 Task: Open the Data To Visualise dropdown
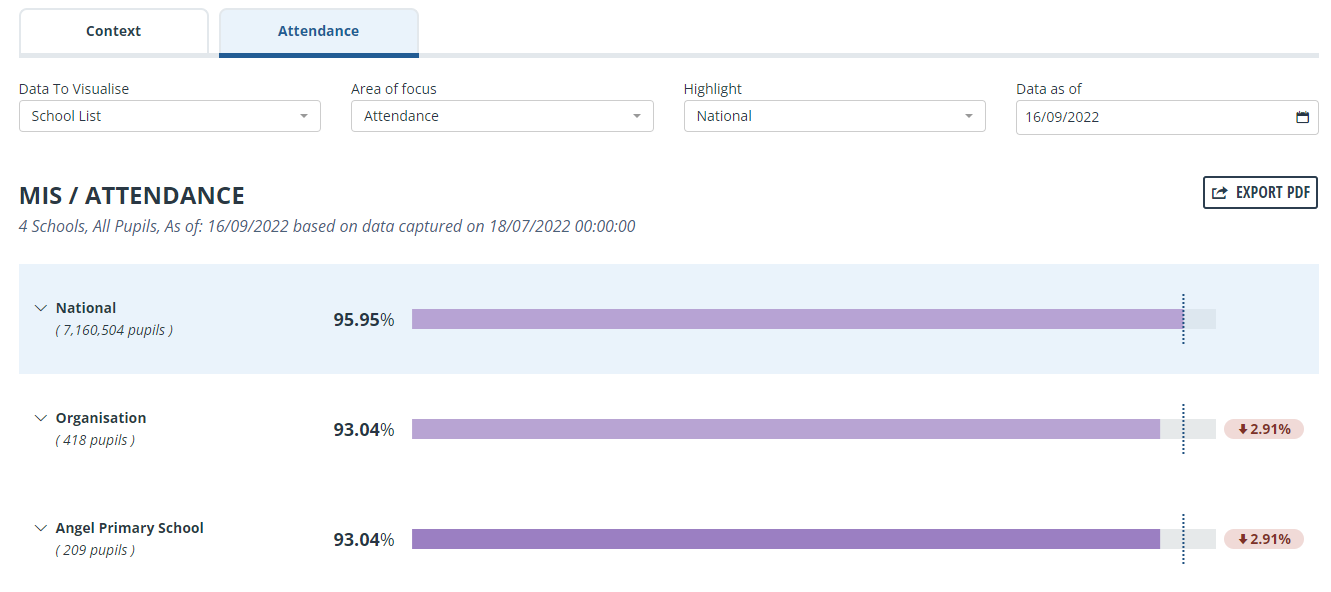170,116
